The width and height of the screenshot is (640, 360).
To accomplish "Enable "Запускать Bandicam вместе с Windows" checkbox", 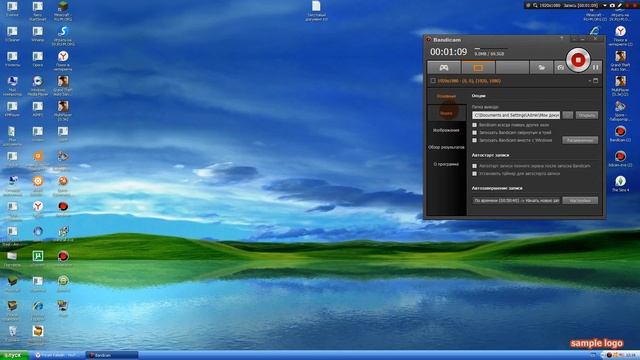I will 474,140.
